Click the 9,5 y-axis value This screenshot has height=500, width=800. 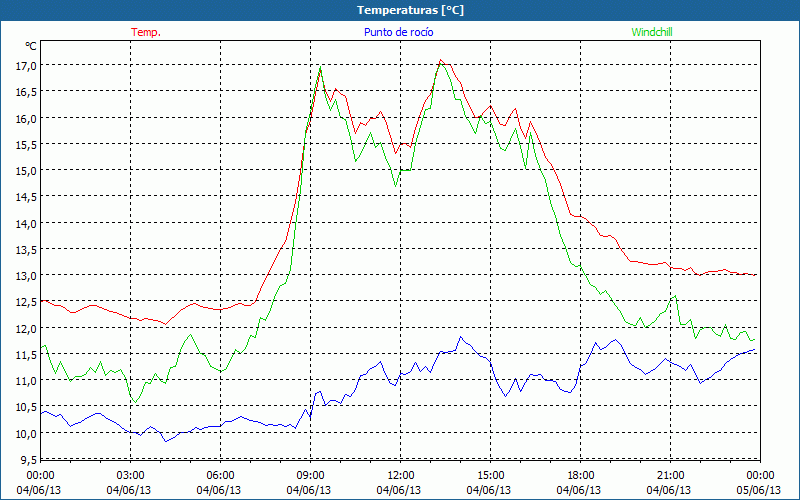(x=29, y=460)
